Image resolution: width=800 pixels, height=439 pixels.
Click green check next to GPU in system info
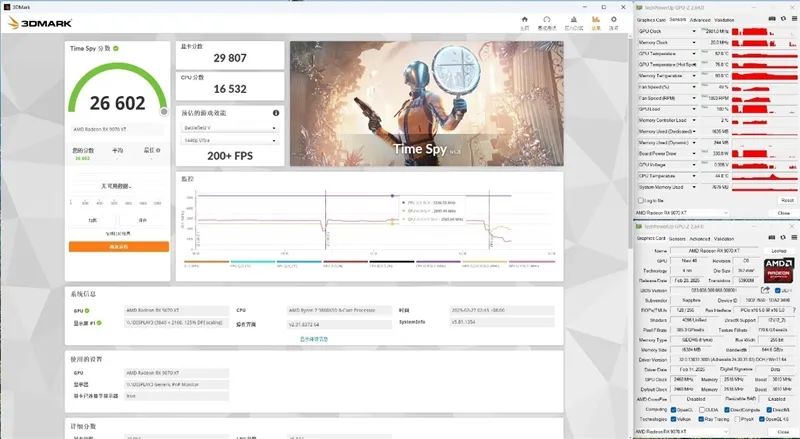click(87, 310)
